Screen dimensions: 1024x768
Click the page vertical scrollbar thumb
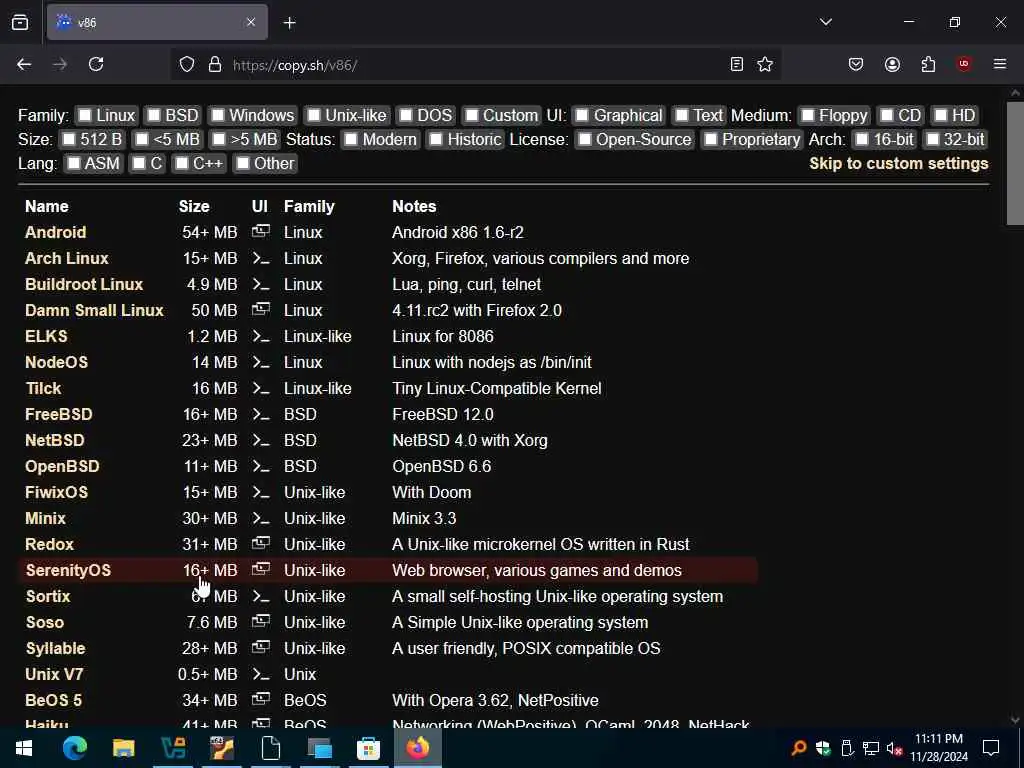point(1015,163)
